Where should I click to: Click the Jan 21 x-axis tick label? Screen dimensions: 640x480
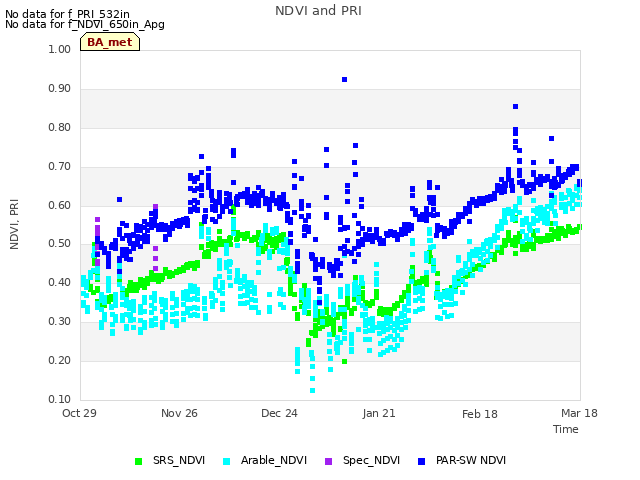tap(379, 413)
